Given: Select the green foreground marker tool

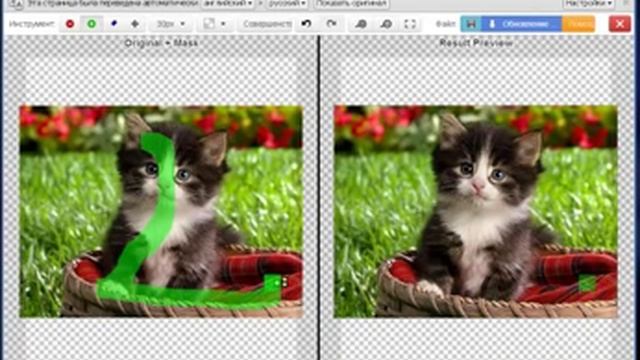Looking at the screenshot, I should pos(92,24).
